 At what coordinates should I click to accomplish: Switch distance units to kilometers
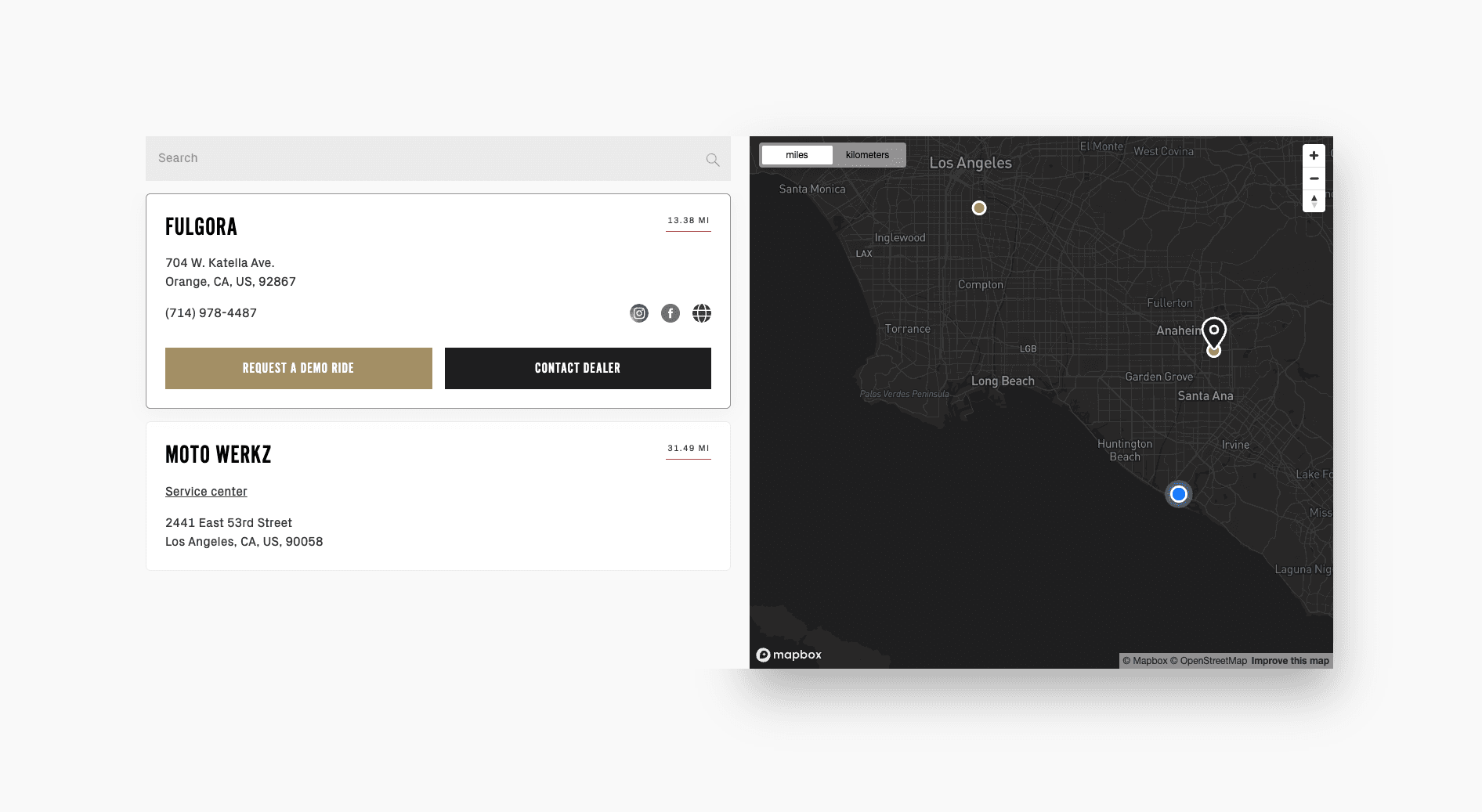pyautogui.click(x=867, y=155)
